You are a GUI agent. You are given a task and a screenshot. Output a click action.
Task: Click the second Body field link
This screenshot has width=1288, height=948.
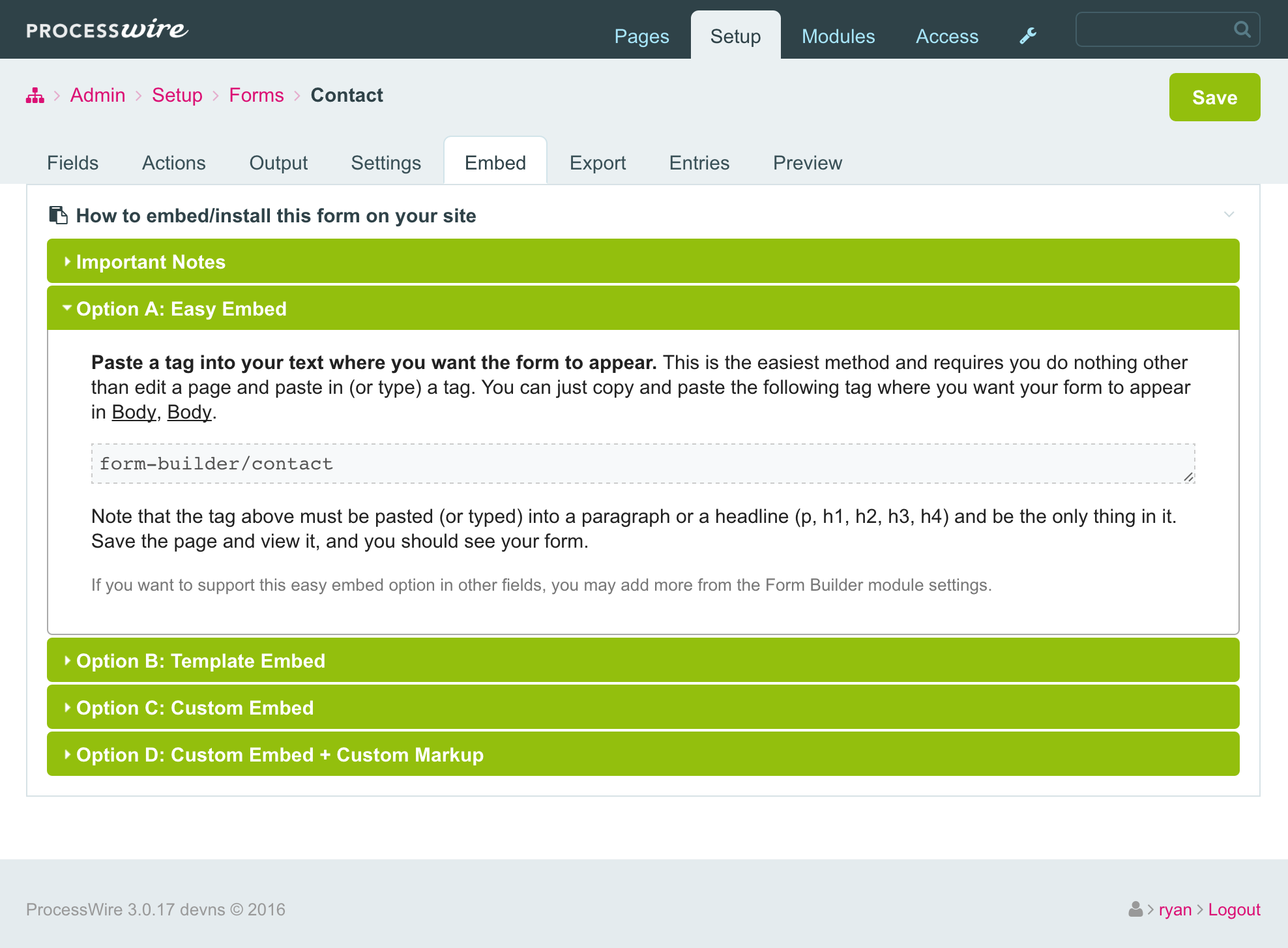tap(190, 412)
